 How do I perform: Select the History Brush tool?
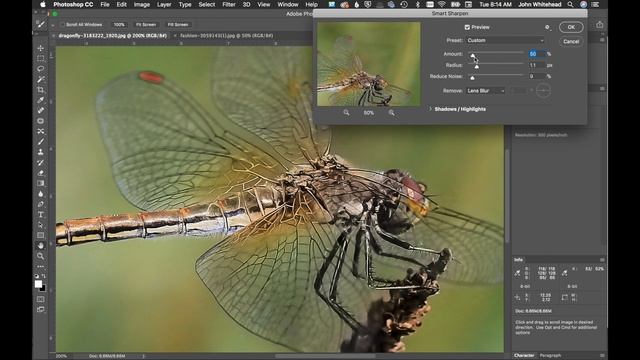coord(40,162)
